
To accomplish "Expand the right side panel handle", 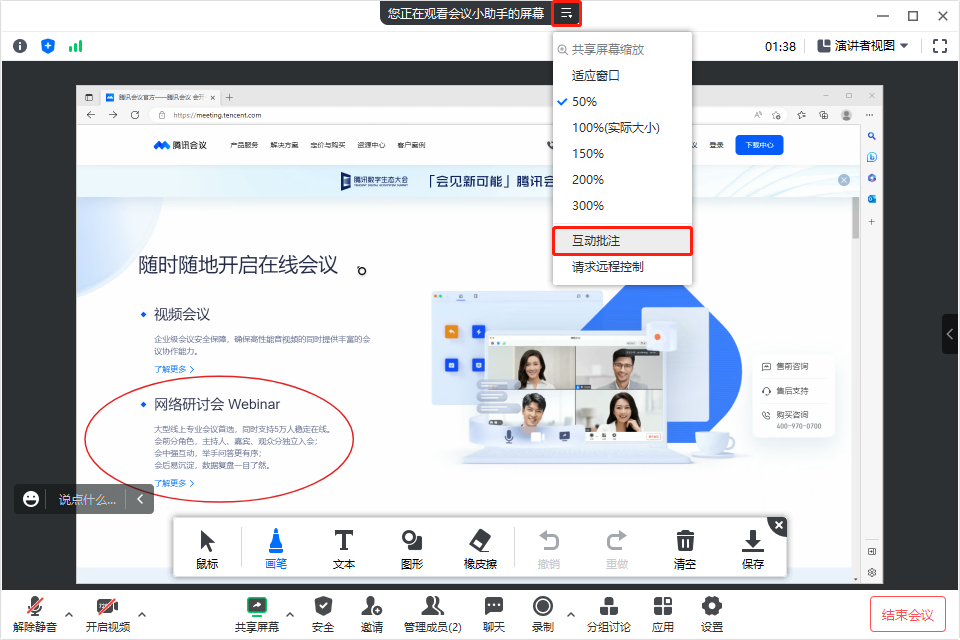I will (950, 334).
